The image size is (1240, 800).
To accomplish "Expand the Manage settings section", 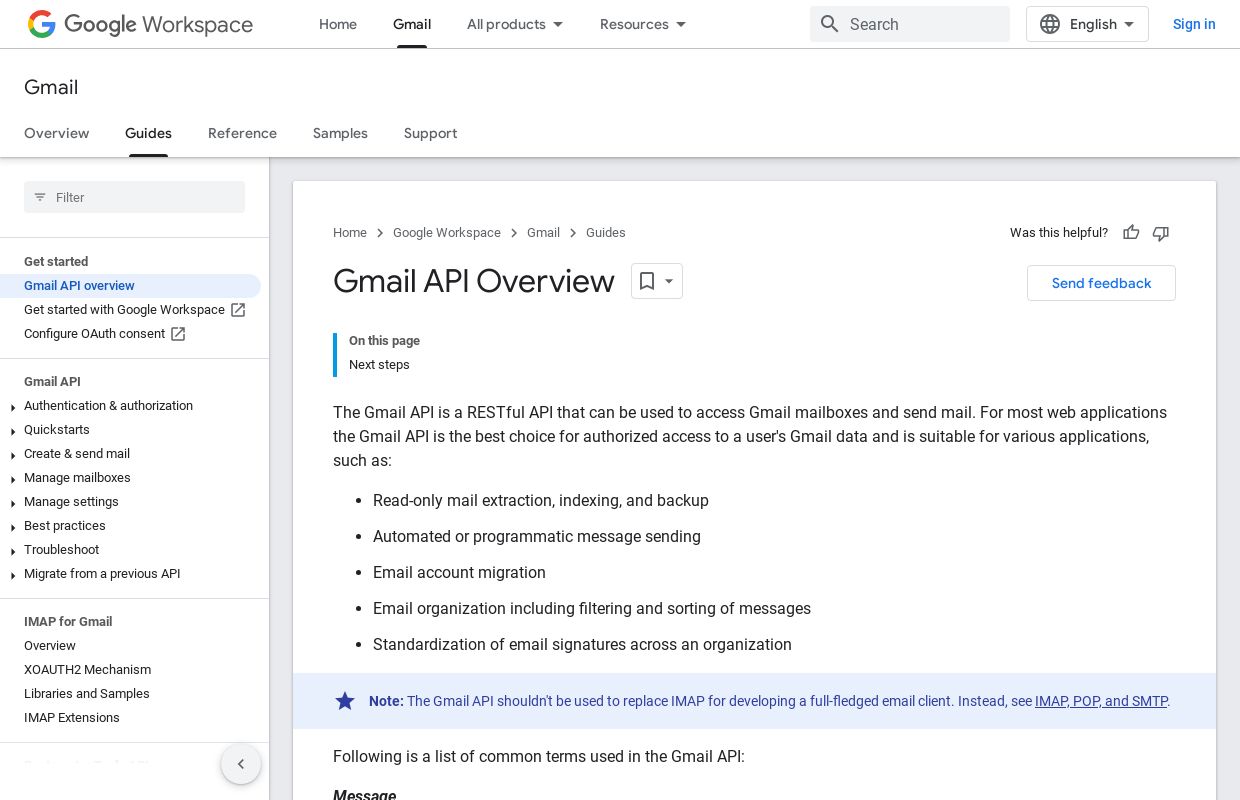I will (x=13, y=504).
